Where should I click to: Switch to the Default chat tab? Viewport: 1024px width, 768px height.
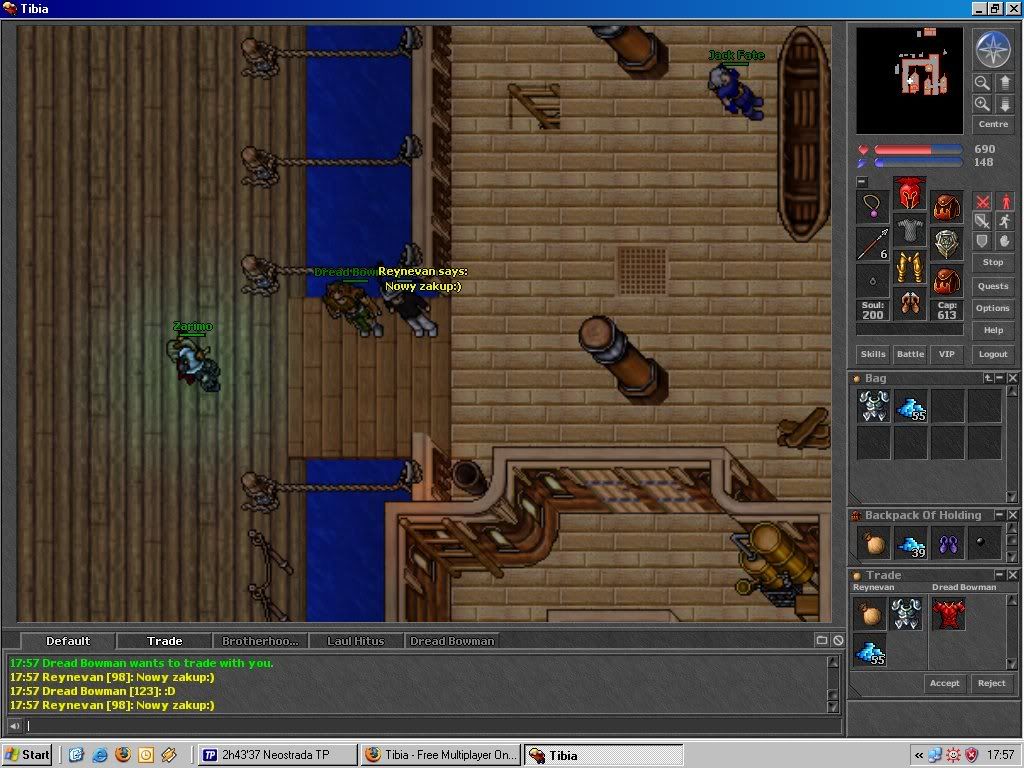(x=68, y=641)
